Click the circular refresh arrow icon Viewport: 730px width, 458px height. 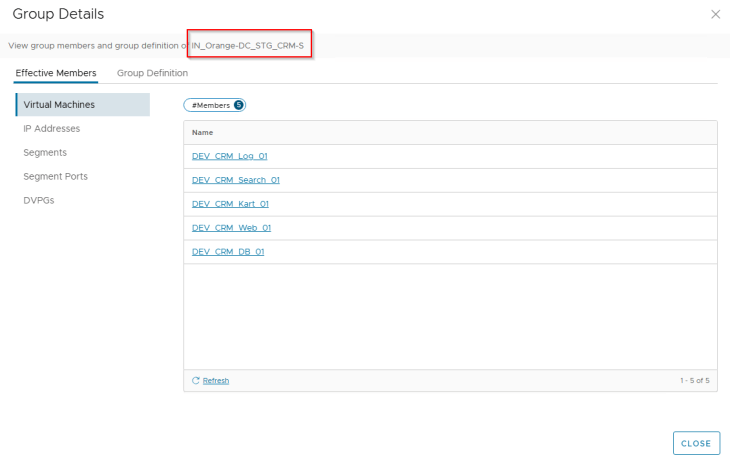tap(196, 381)
